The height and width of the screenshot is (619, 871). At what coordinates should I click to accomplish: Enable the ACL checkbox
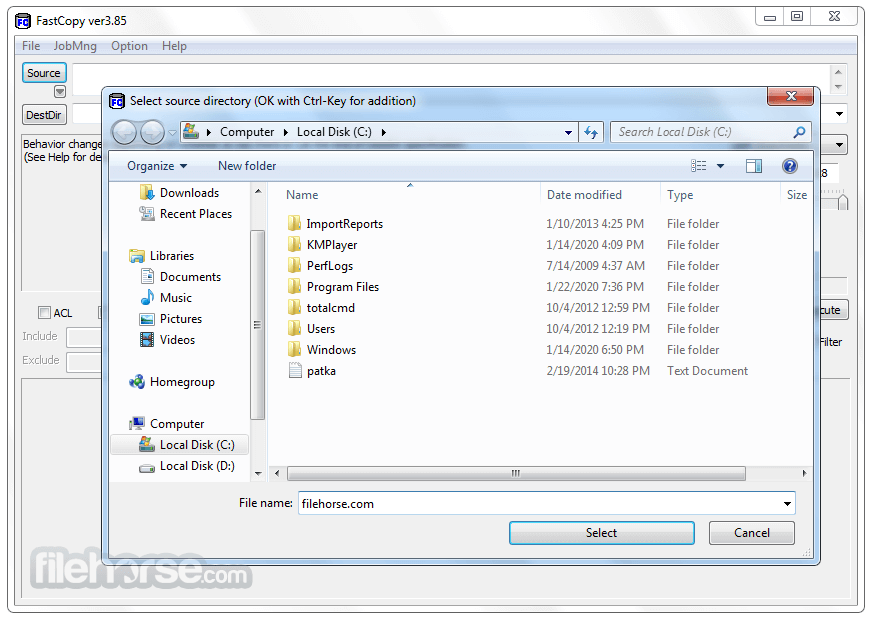(44, 312)
